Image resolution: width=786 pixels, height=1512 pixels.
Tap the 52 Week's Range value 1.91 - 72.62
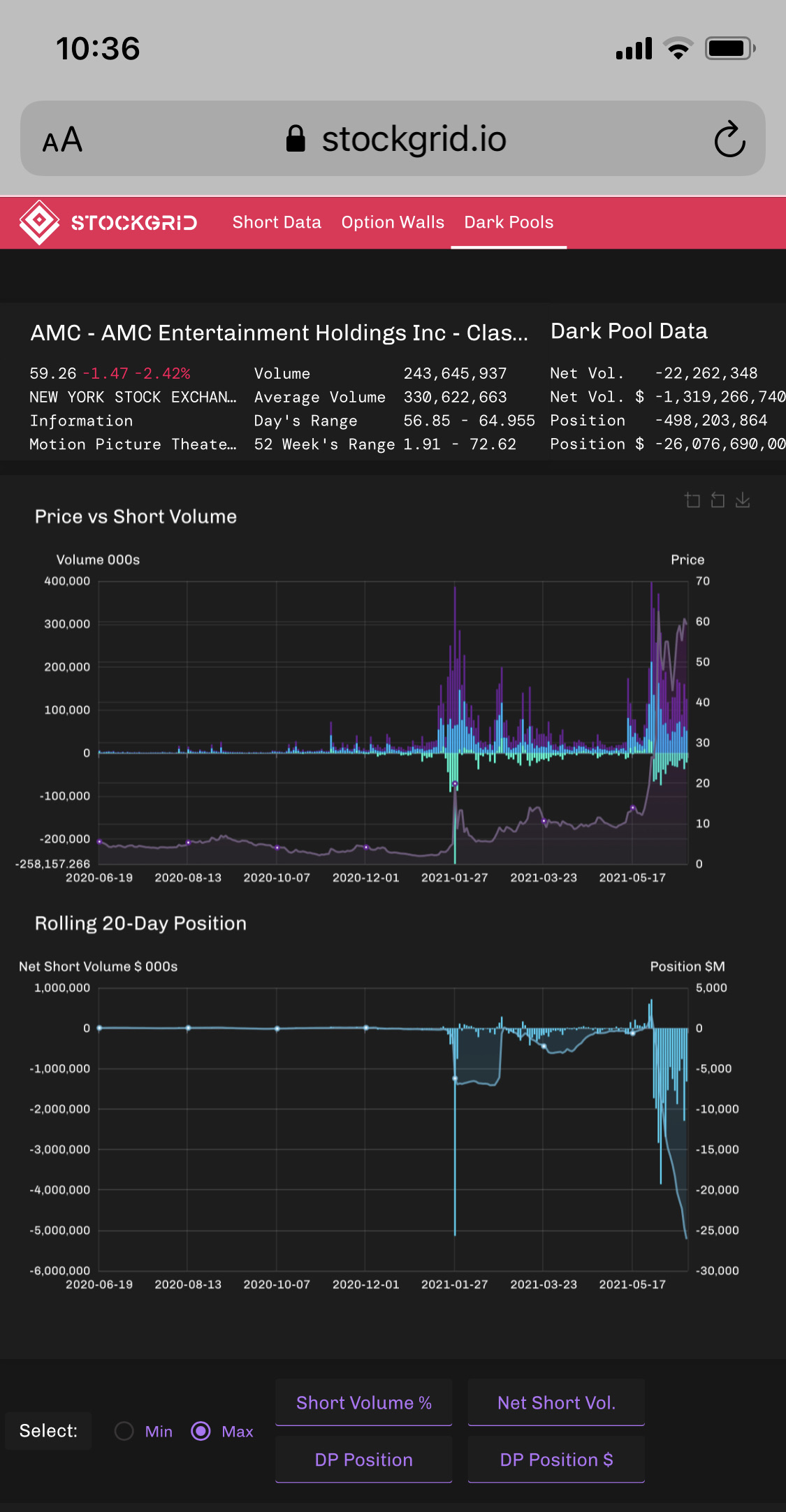[x=460, y=444]
